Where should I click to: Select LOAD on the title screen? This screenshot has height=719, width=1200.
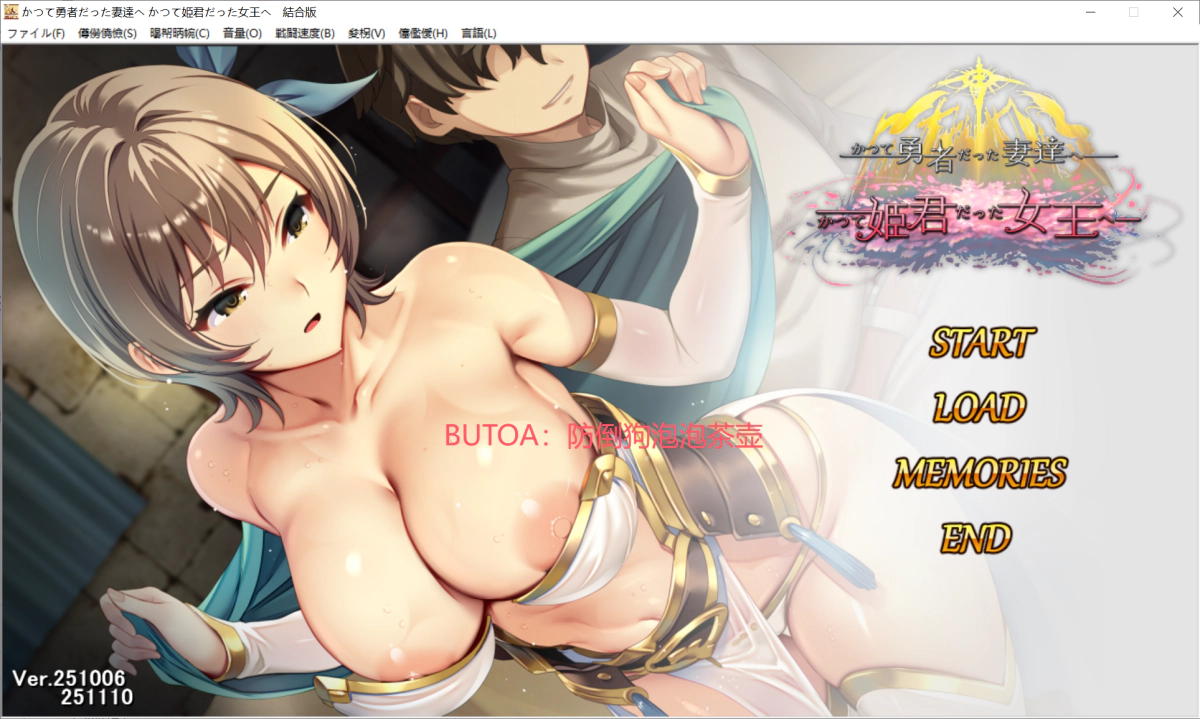click(979, 407)
